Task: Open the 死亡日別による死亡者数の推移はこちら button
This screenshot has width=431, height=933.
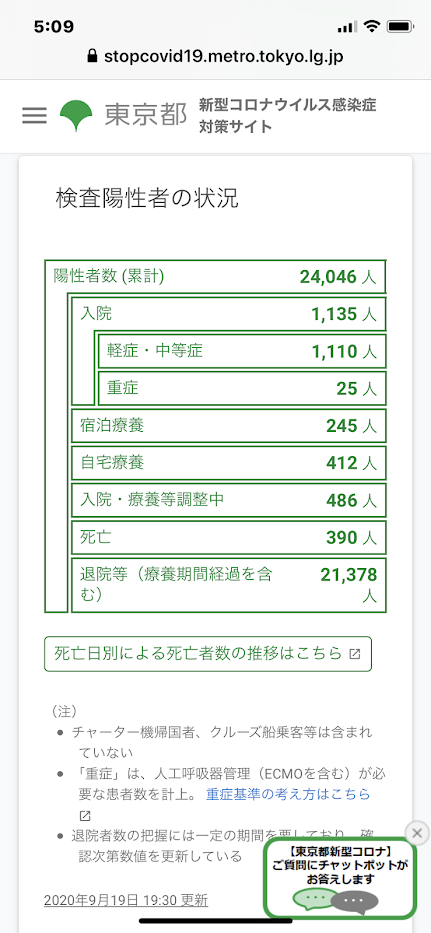Action: [x=208, y=654]
